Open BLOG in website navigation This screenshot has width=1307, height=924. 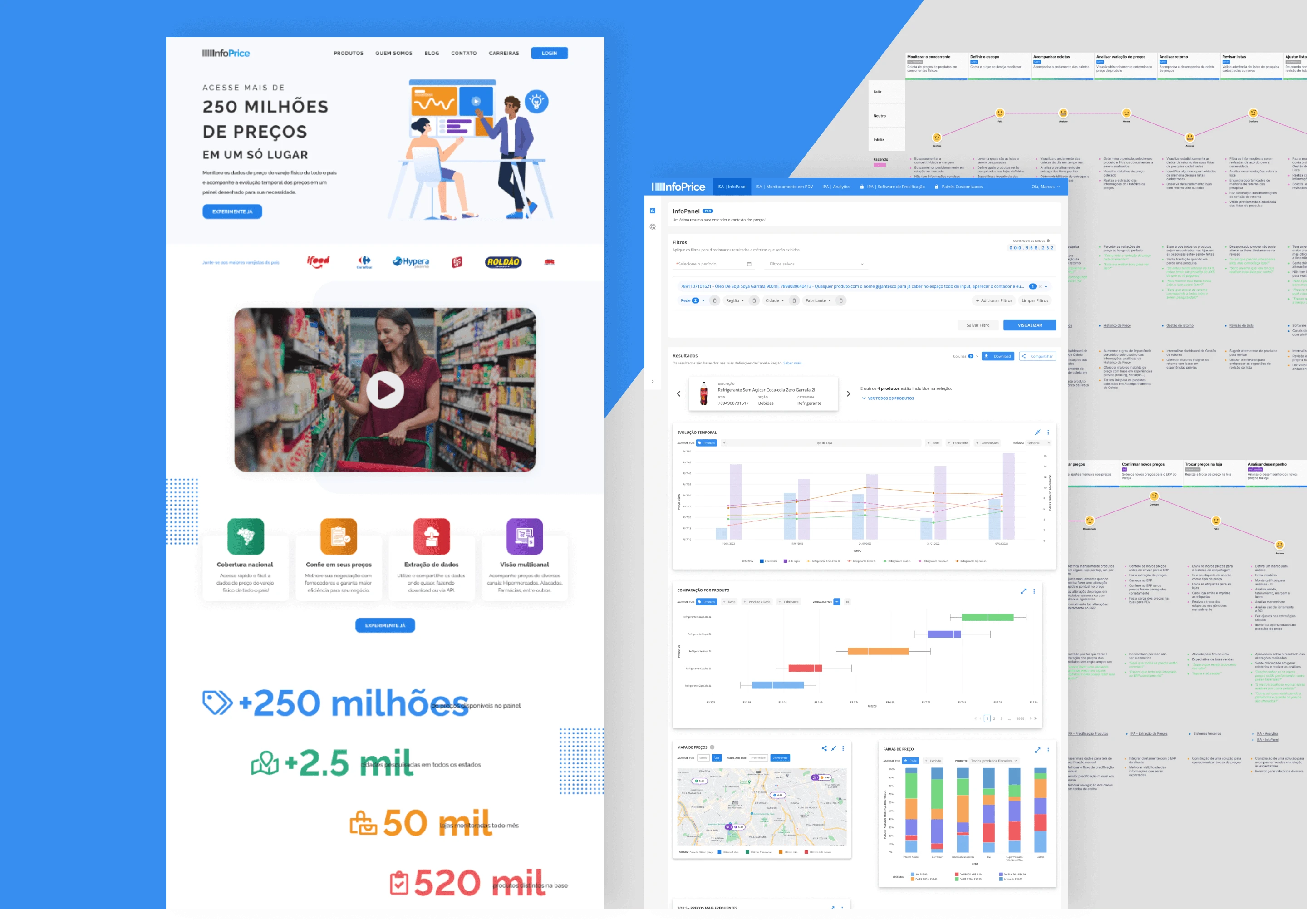coord(432,53)
